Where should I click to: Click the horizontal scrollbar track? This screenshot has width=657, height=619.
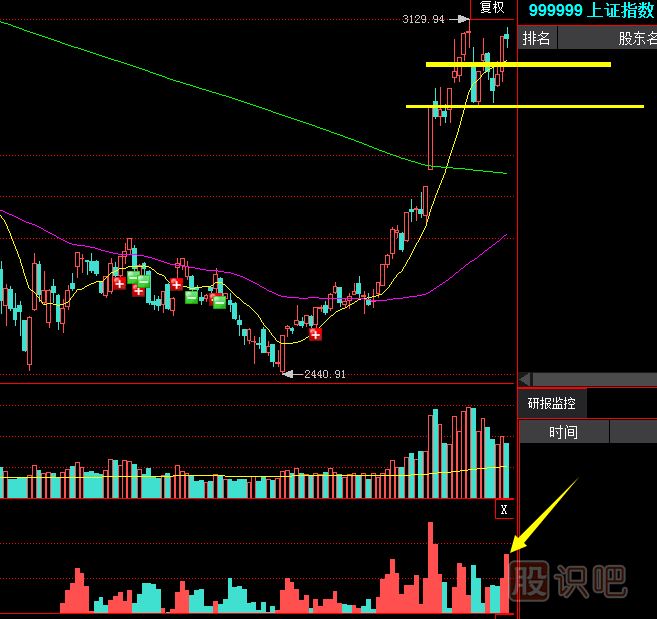(x=595, y=380)
